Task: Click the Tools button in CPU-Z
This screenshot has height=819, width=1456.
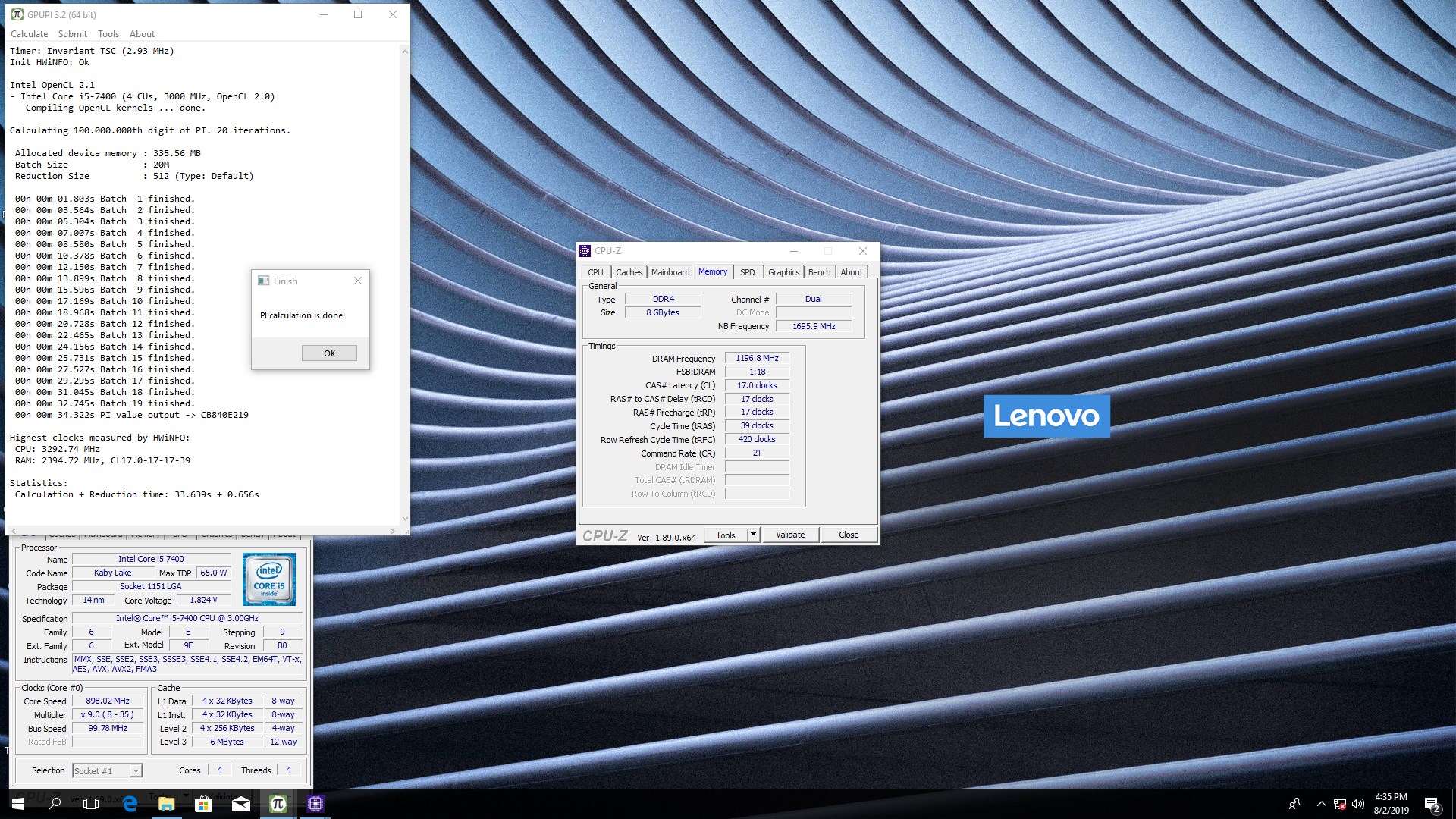Action: [726, 535]
